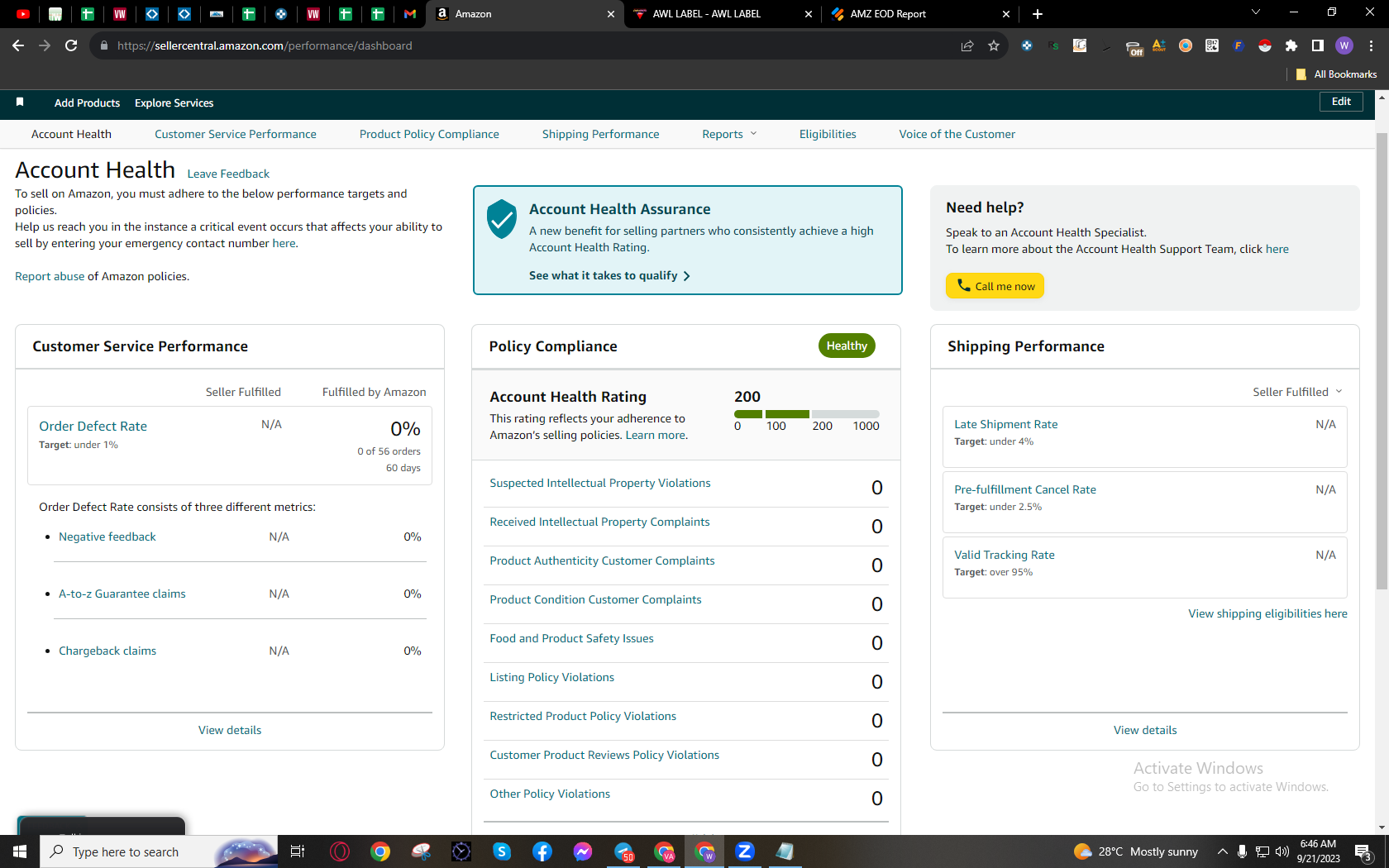Open a new browser tab
Image resolution: width=1389 pixels, height=868 pixels.
[1038, 14]
